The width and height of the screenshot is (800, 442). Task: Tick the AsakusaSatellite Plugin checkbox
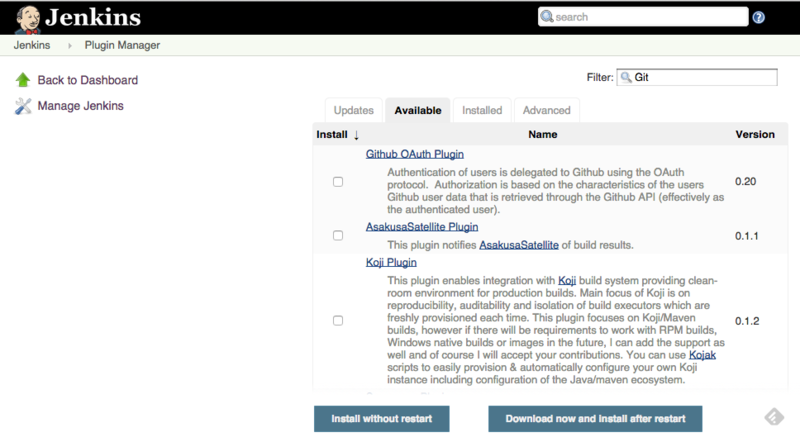338,235
